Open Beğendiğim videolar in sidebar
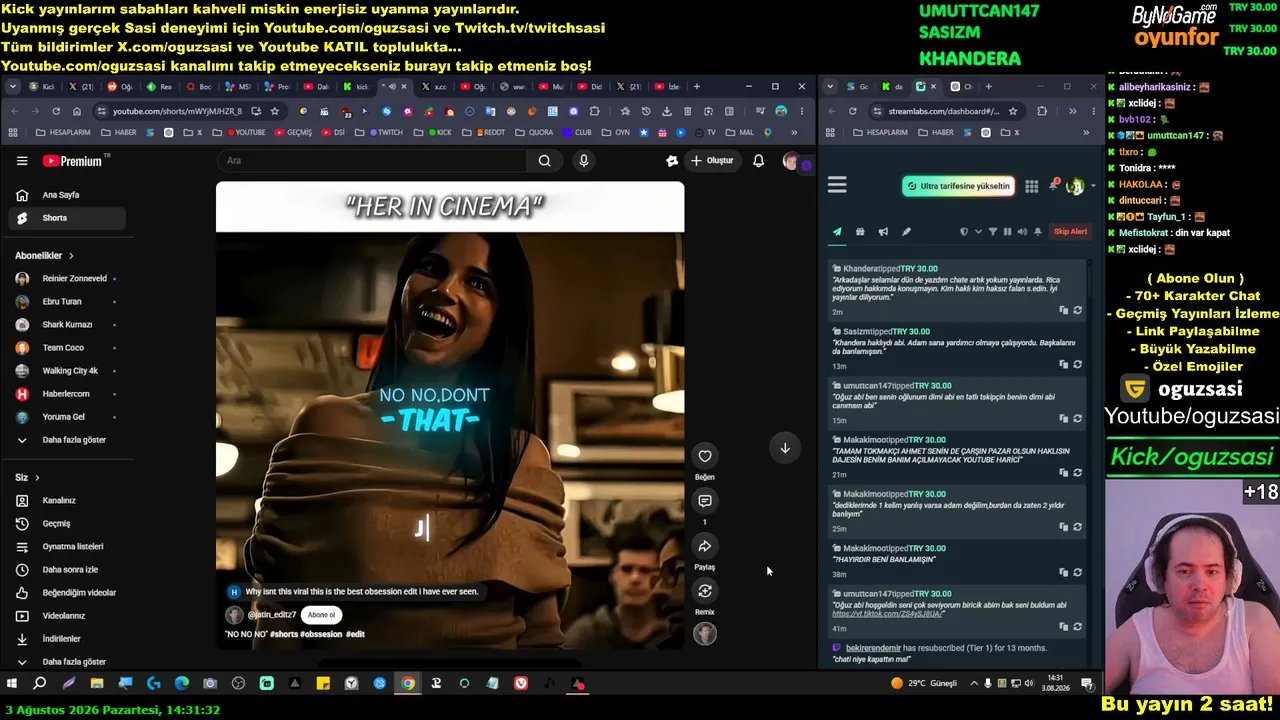This screenshot has height=720, width=1280. 67,593
